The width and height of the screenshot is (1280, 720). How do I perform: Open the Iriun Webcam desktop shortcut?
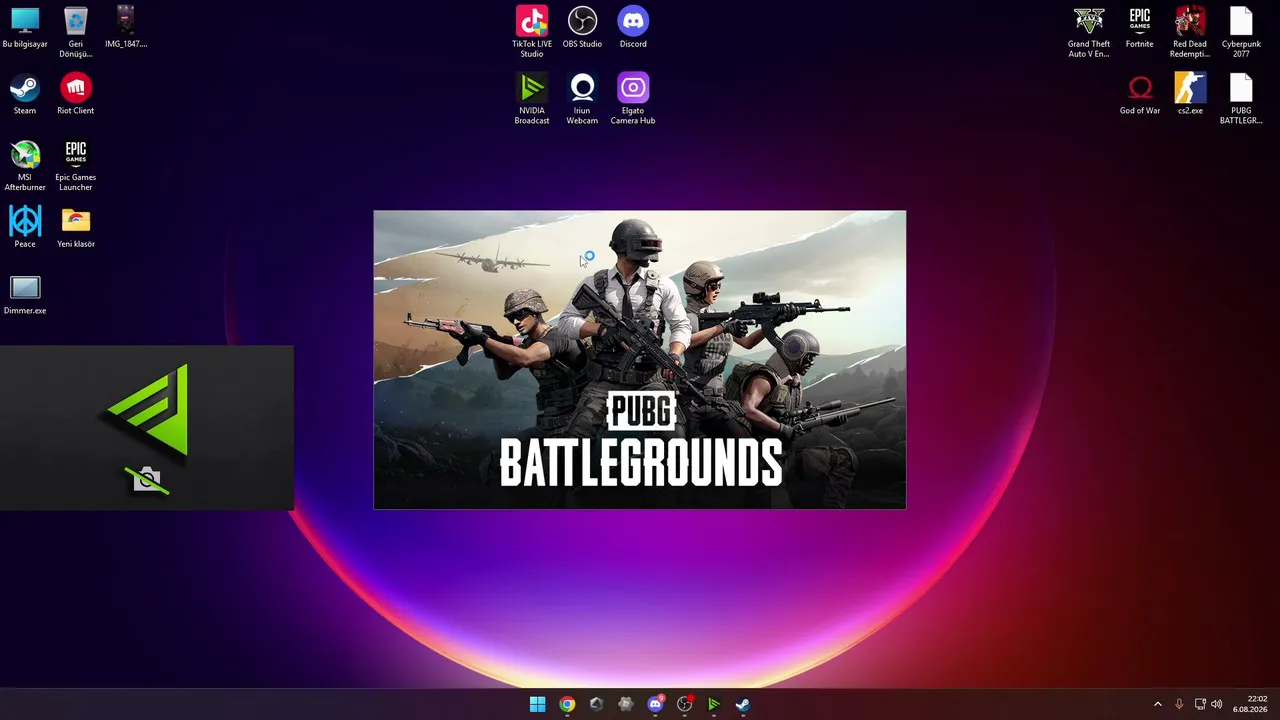click(582, 99)
